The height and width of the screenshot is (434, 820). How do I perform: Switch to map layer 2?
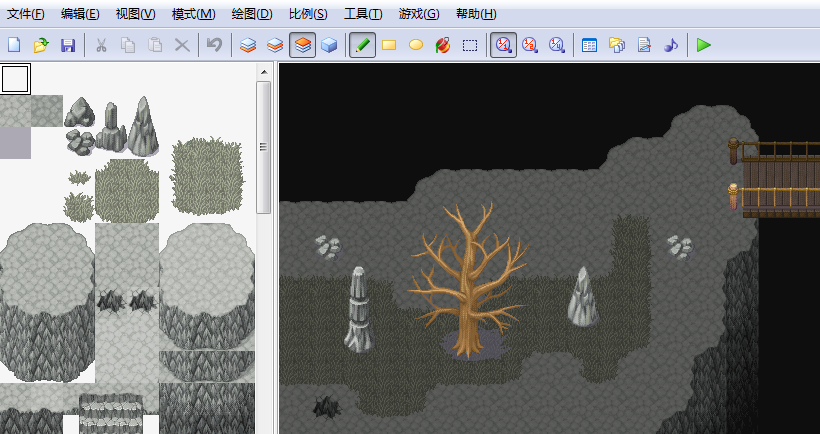tap(275, 45)
